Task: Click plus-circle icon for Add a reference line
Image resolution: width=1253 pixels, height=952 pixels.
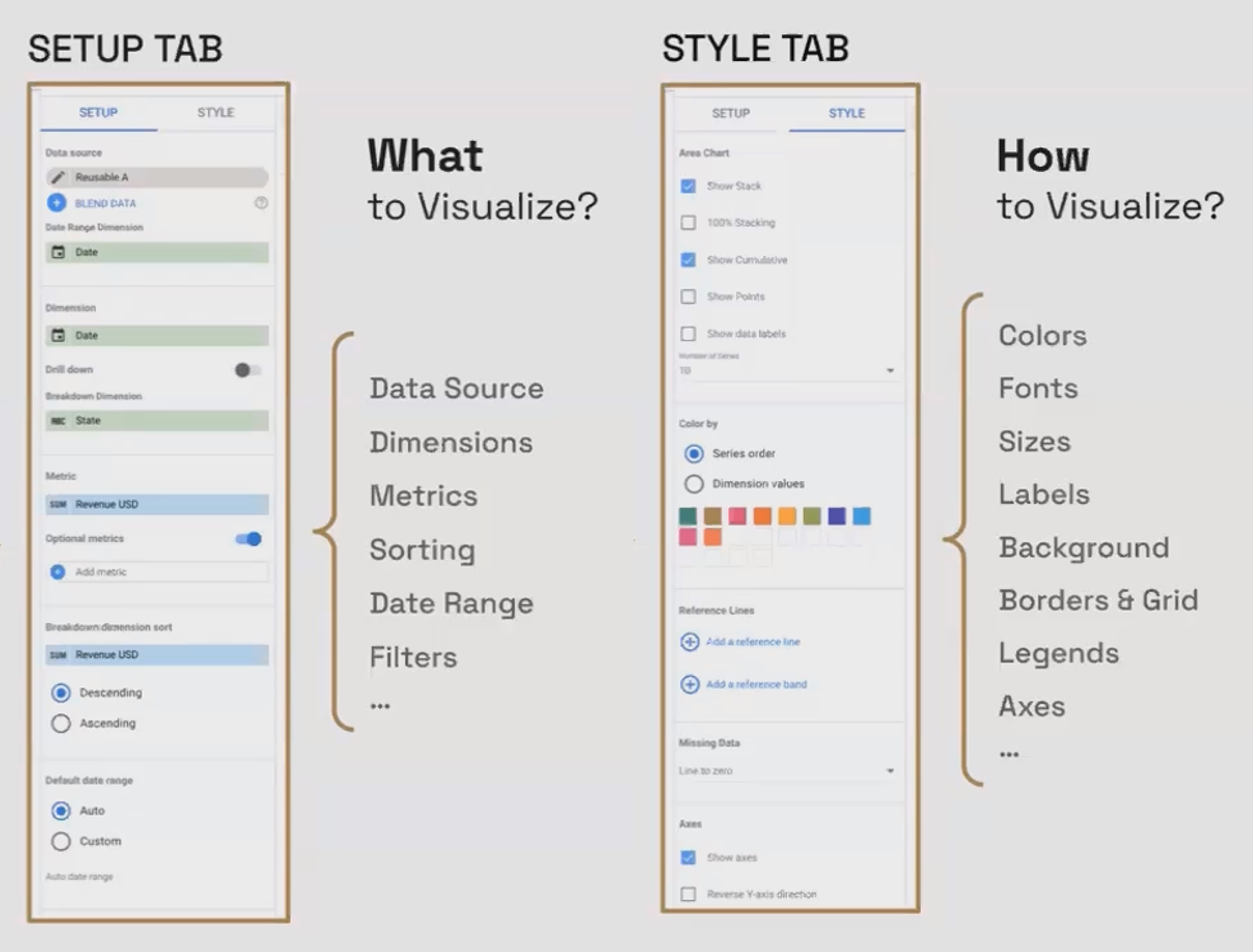Action: (x=689, y=642)
